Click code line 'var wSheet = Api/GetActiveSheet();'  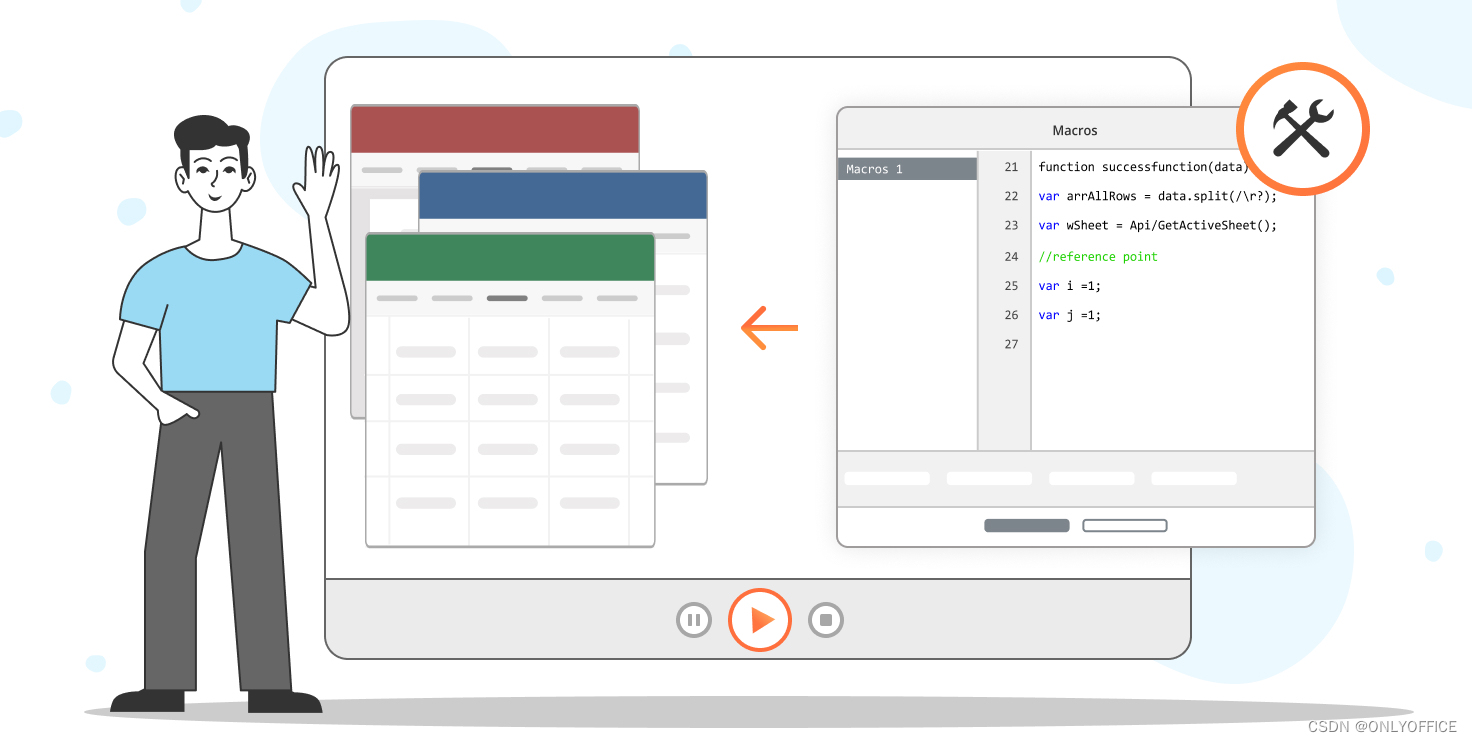(1158, 225)
